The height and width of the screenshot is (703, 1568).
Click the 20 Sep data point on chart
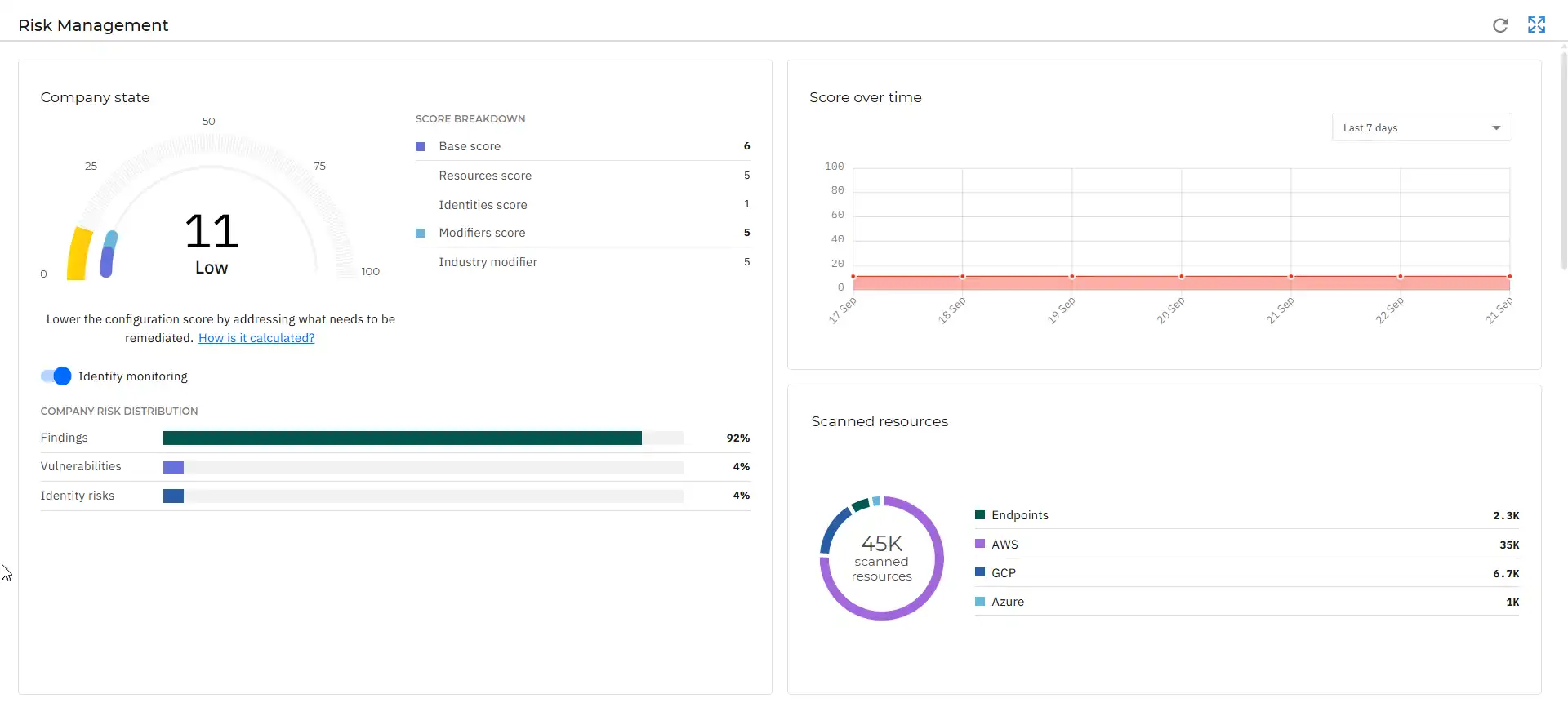click(1182, 277)
